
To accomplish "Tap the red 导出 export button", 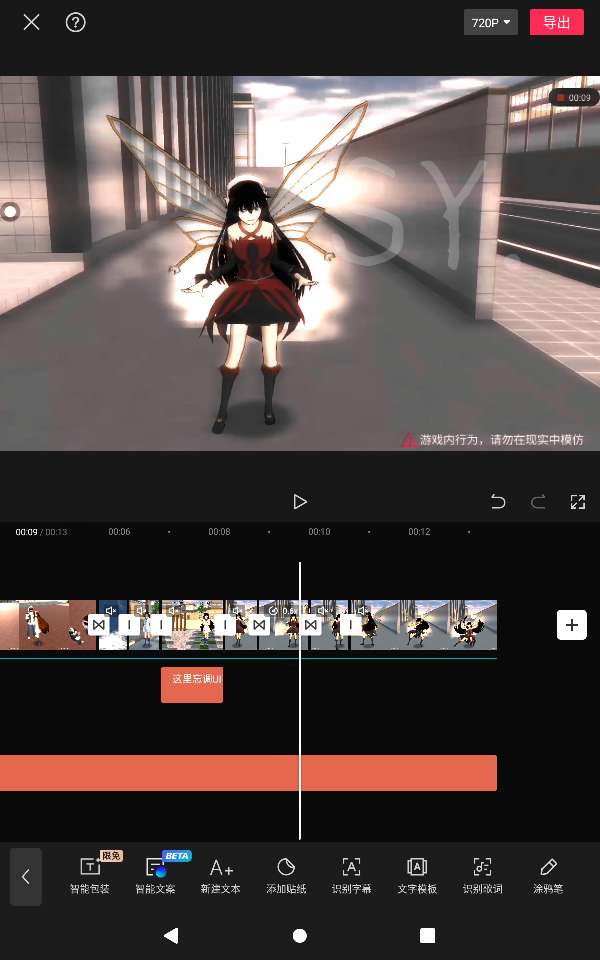I will click(557, 23).
